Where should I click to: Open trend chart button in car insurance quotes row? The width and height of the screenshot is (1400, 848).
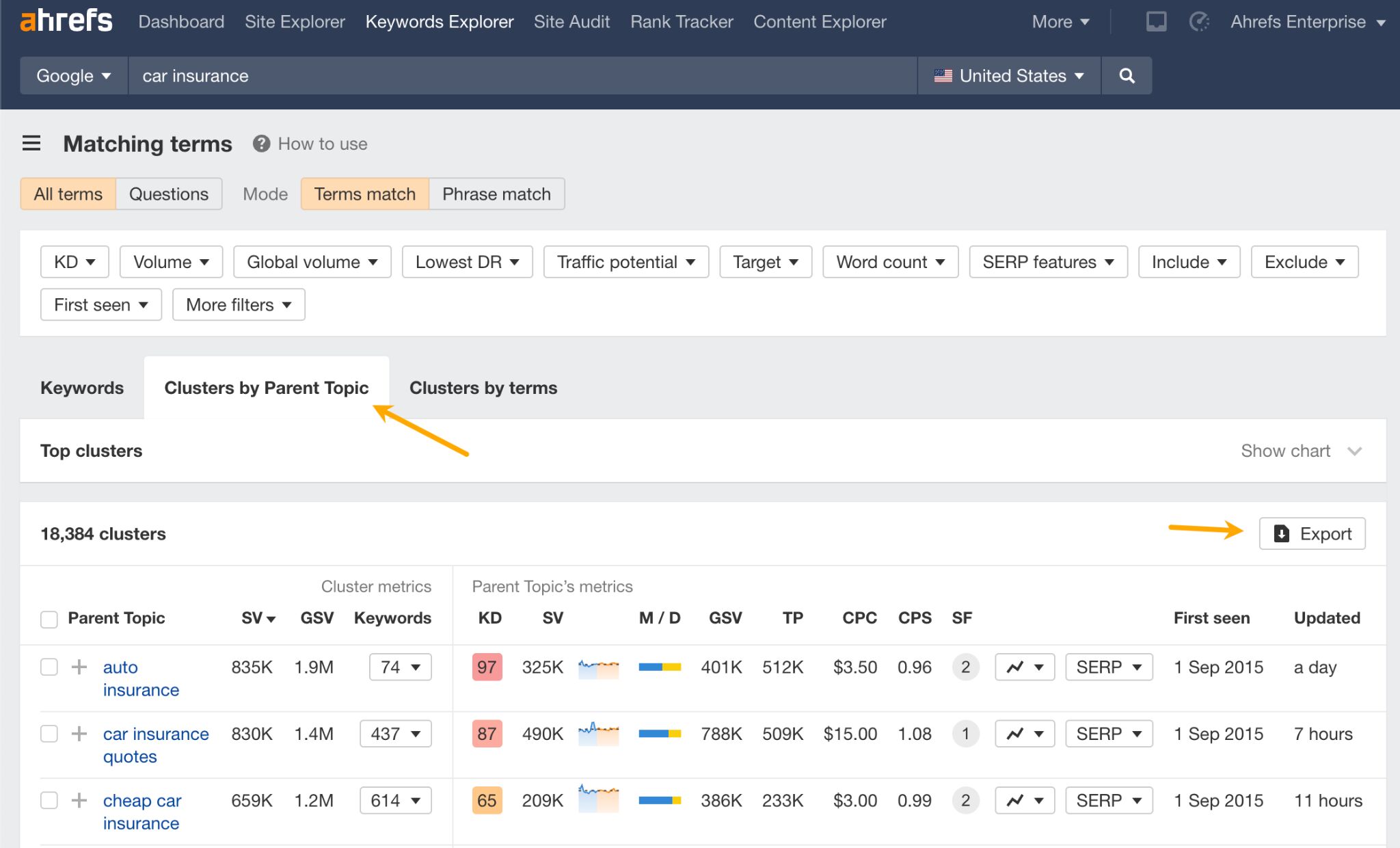pos(1025,734)
